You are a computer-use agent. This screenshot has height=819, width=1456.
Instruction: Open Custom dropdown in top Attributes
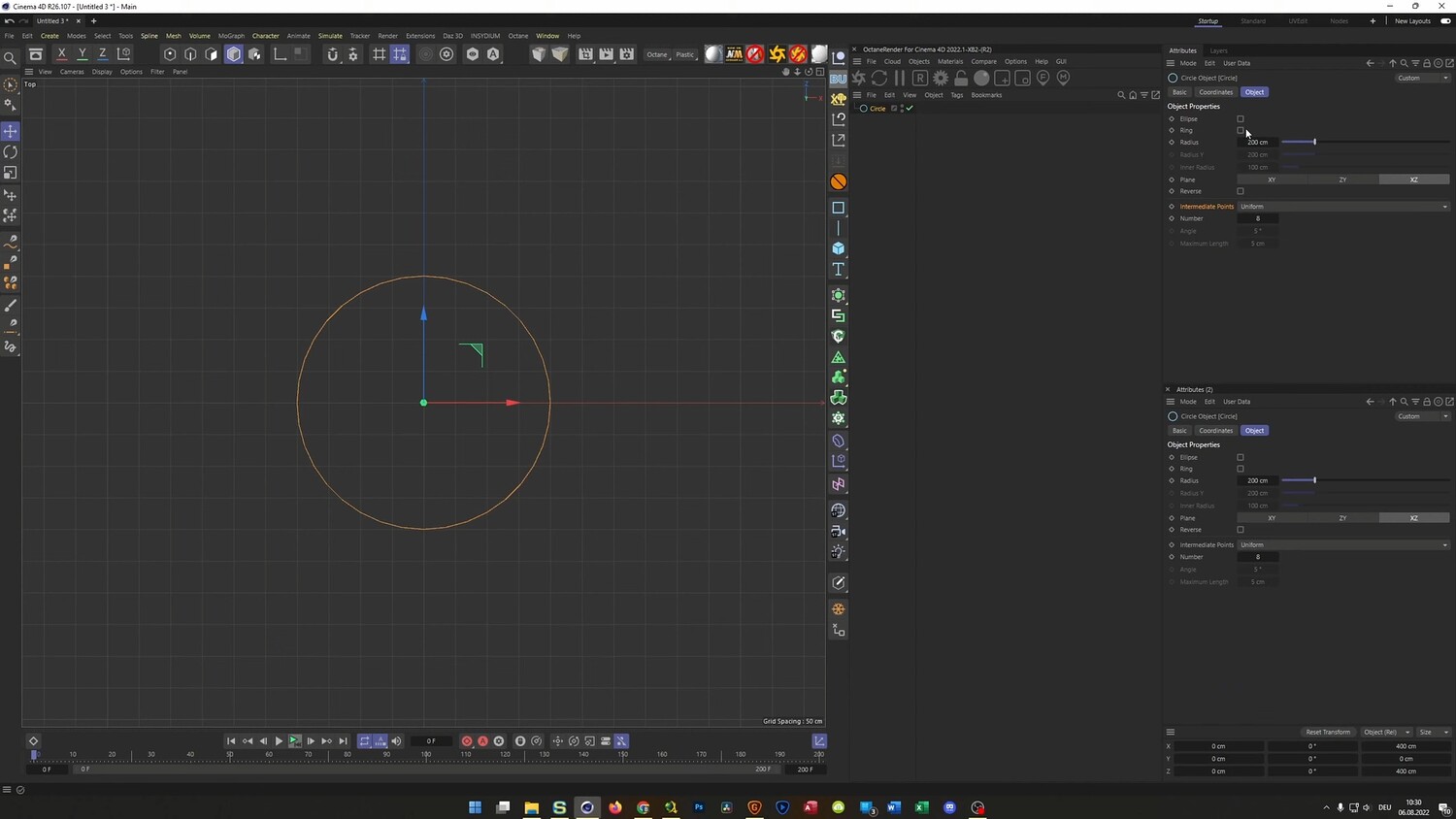pyautogui.click(x=1423, y=78)
